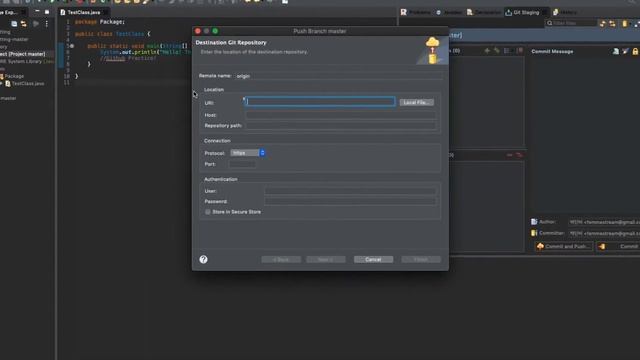Maximize the Package Explorer panel

(47, 12)
